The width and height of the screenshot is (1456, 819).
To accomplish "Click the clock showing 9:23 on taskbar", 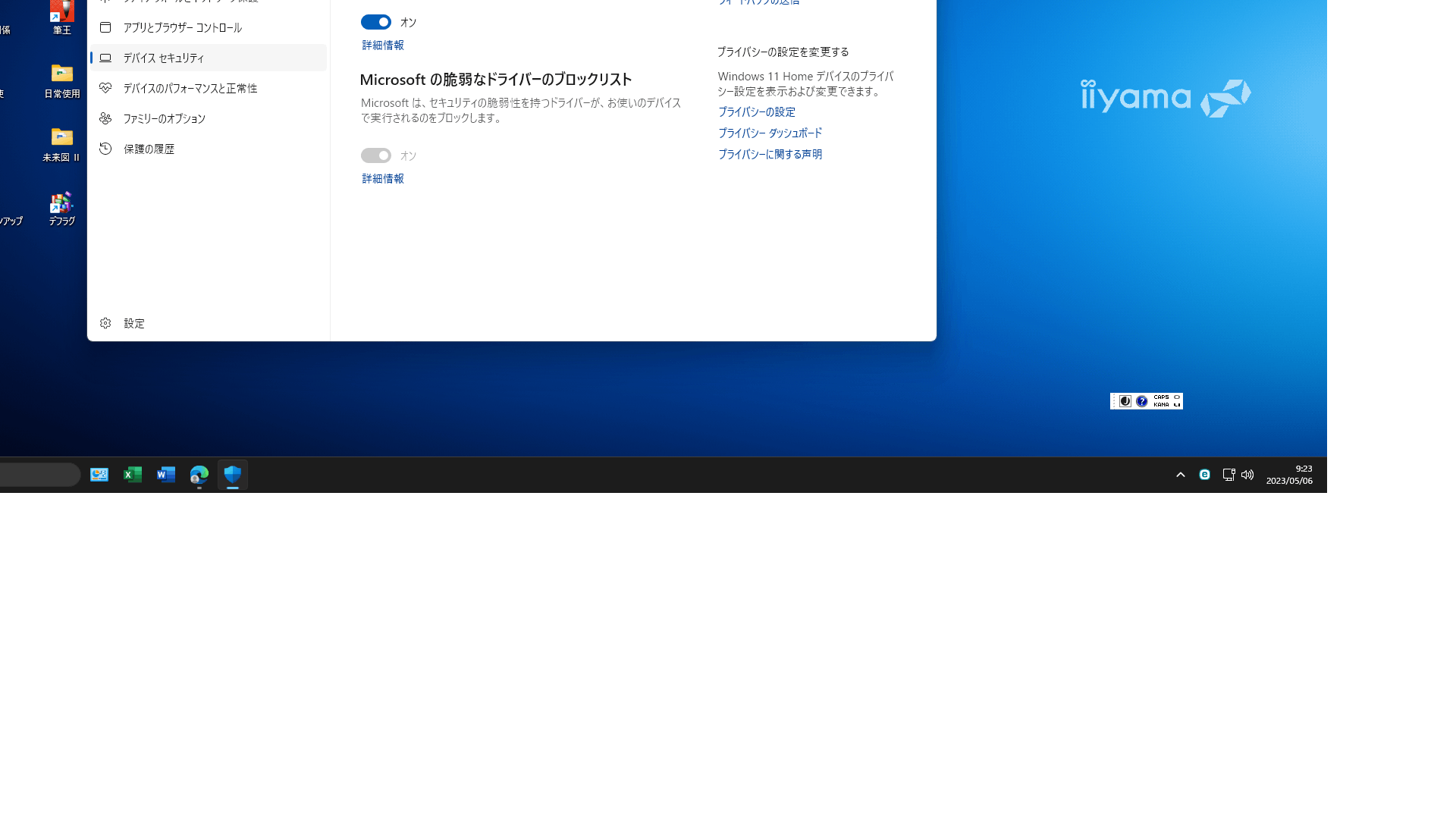I will [1289, 475].
